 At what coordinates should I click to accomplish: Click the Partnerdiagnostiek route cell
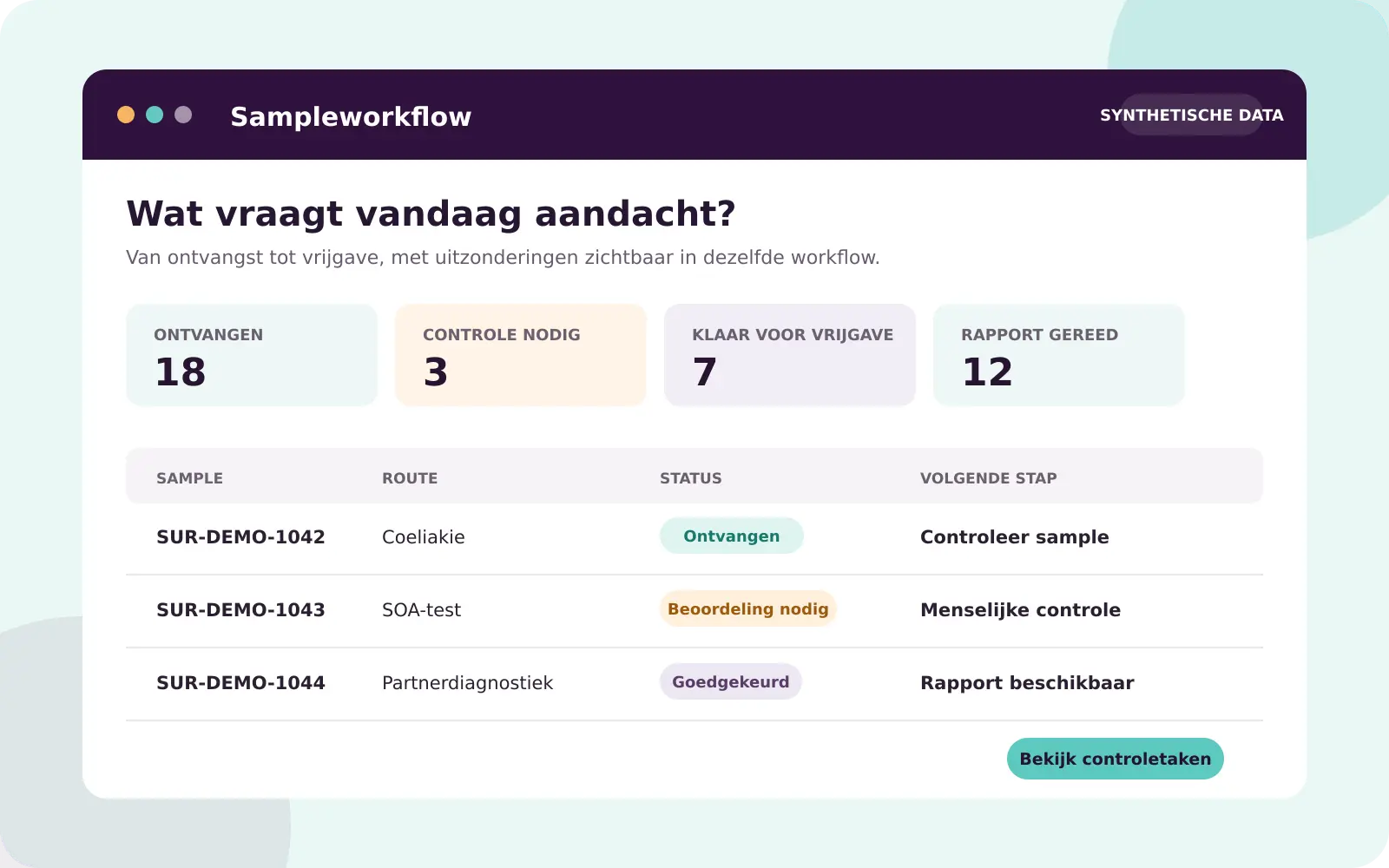[x=467, y=683]
